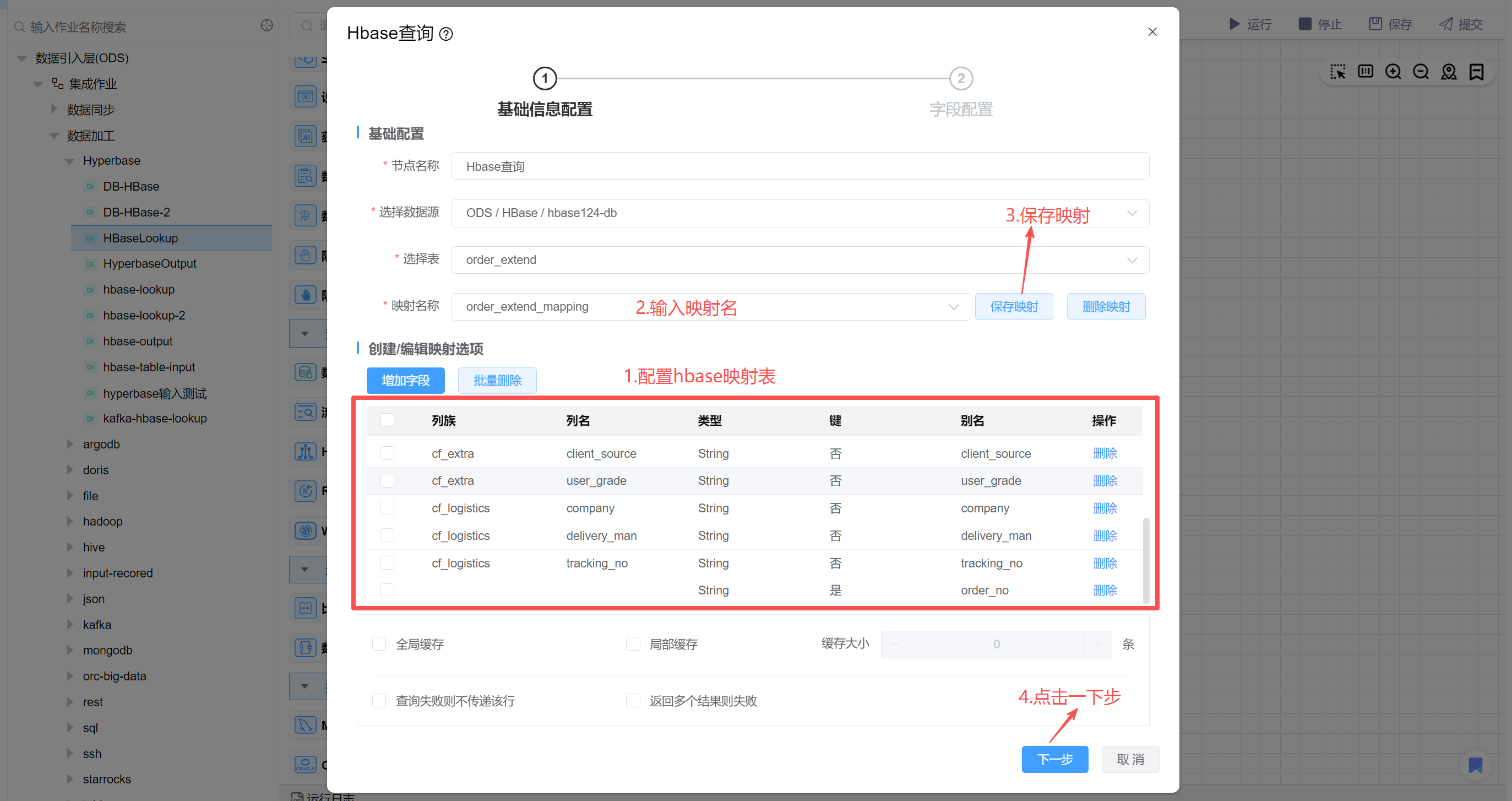Screen dimensions: 1512x801
Task: Select the cf_extra client_source row checkbox
Action: 388,453
